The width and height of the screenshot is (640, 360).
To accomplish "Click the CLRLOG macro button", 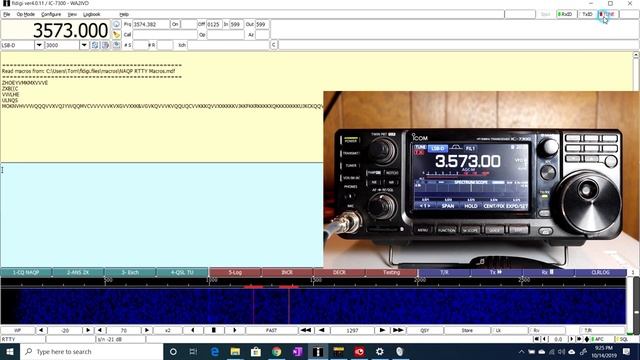I will pyautogui.click(x=600, y=272).
